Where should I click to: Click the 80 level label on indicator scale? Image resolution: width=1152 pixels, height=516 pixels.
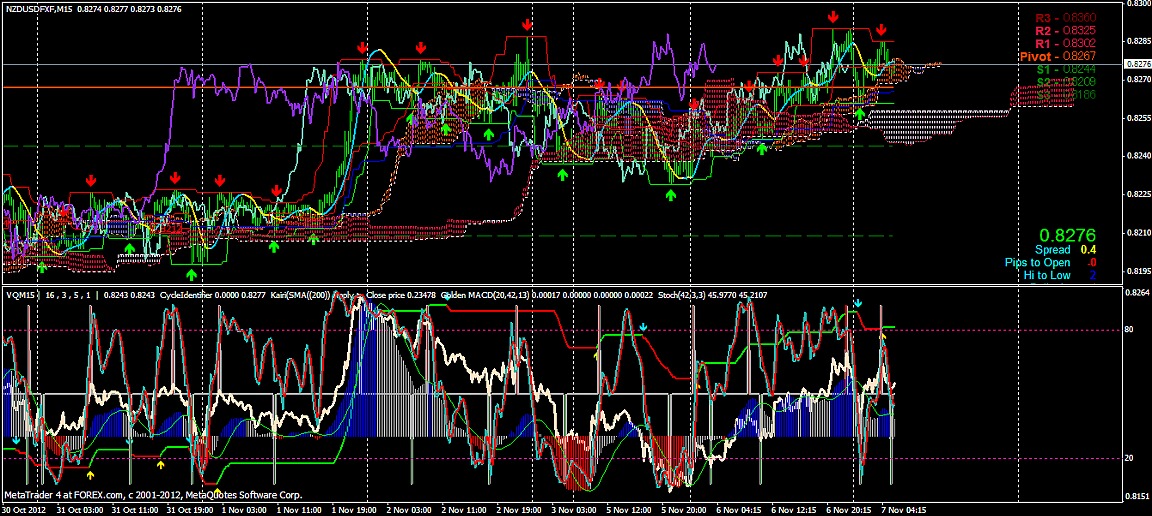click(1131, 329)
